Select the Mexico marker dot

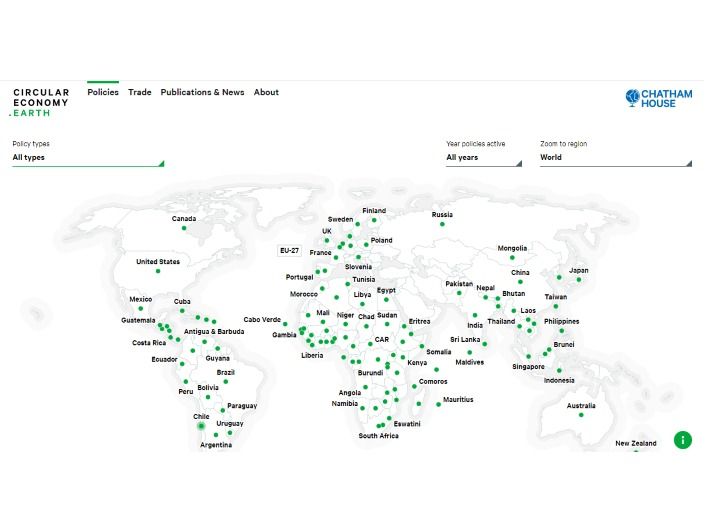pyautogui.click(x=142, y=311)
